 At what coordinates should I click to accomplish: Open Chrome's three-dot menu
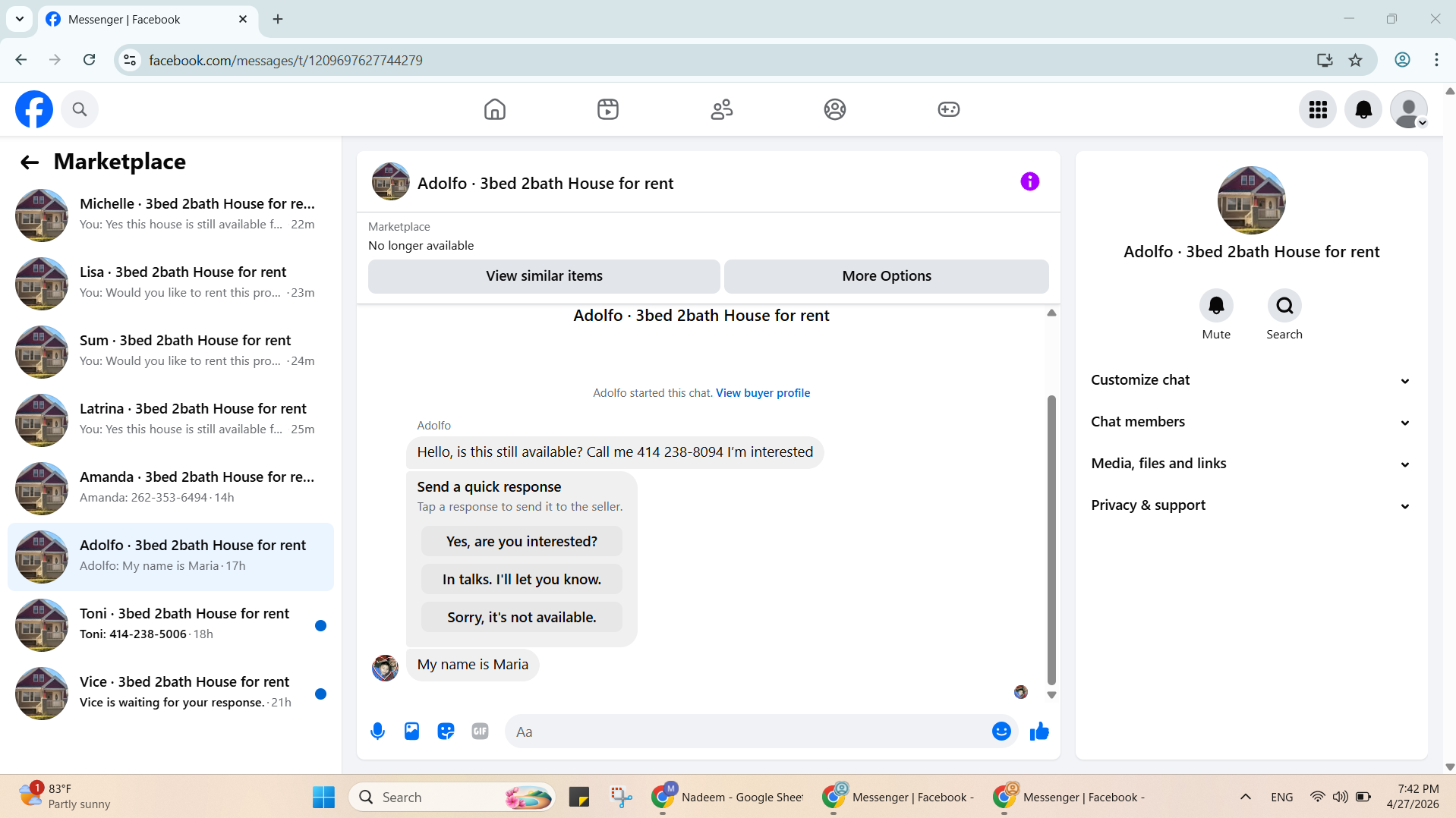click(x=1436, y=60)
